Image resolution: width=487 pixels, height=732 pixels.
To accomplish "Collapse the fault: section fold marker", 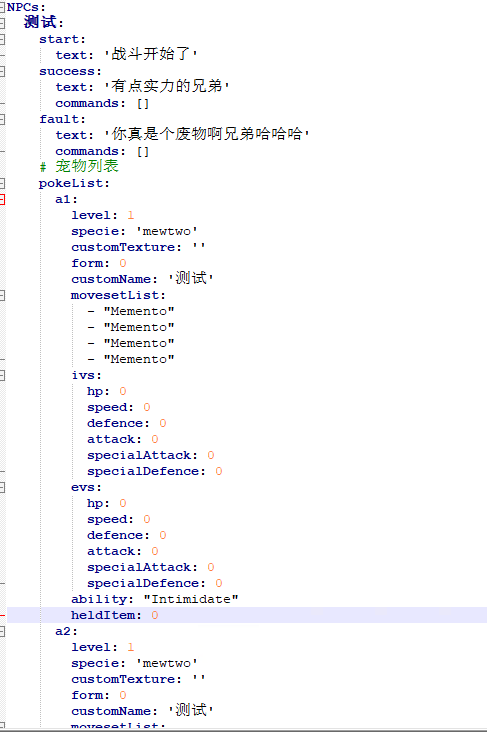I will (x=2, y=119).
